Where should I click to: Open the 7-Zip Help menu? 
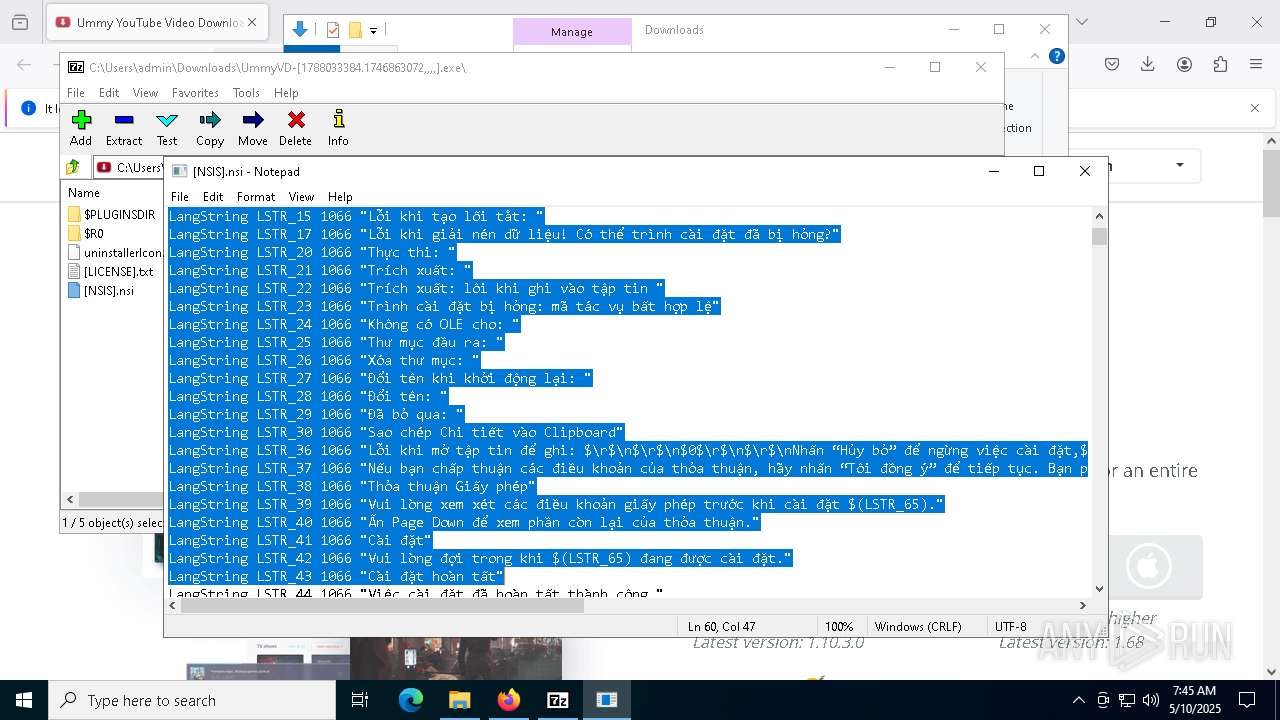(x=286, y=93)
